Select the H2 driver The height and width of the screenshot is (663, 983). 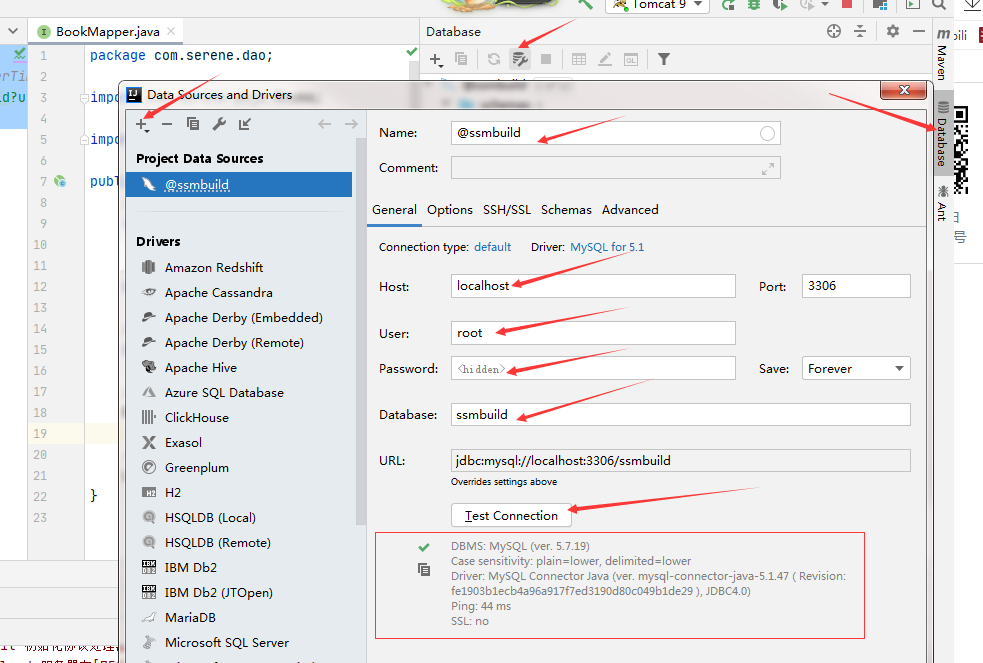tap(172, 493)
